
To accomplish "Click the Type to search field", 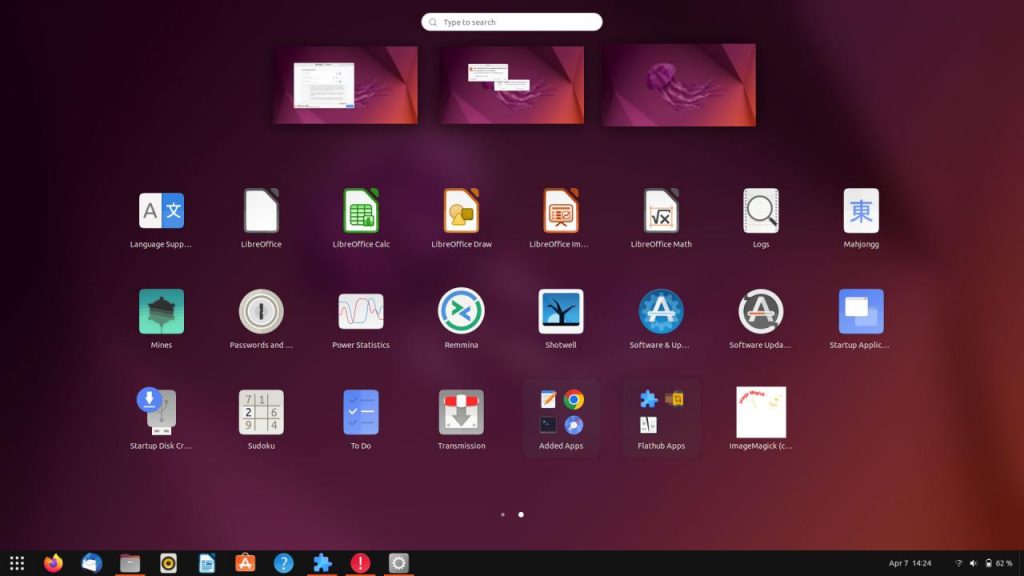I will pyautogui.click(x=511, y=21).
